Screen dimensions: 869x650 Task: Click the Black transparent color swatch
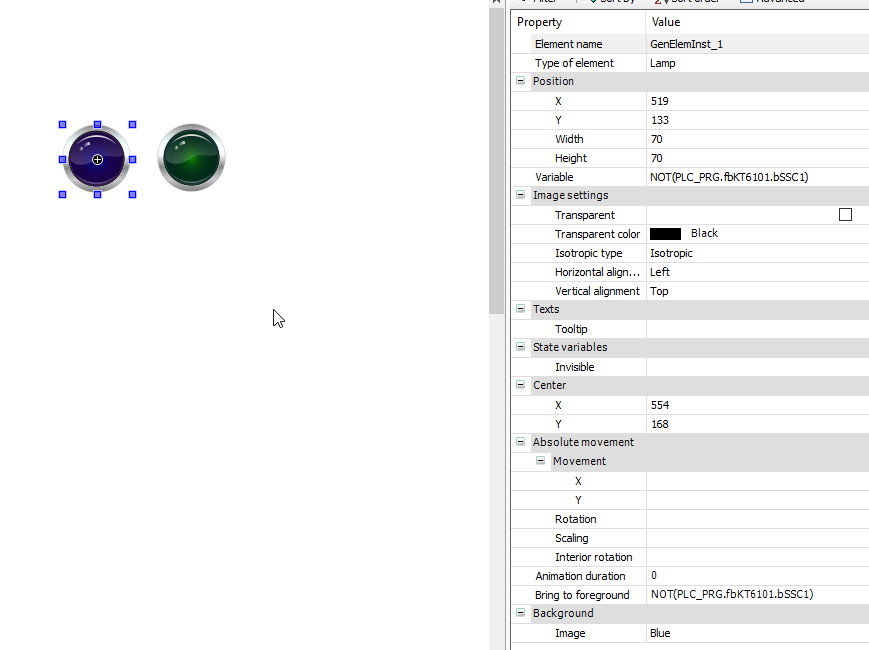665,233
